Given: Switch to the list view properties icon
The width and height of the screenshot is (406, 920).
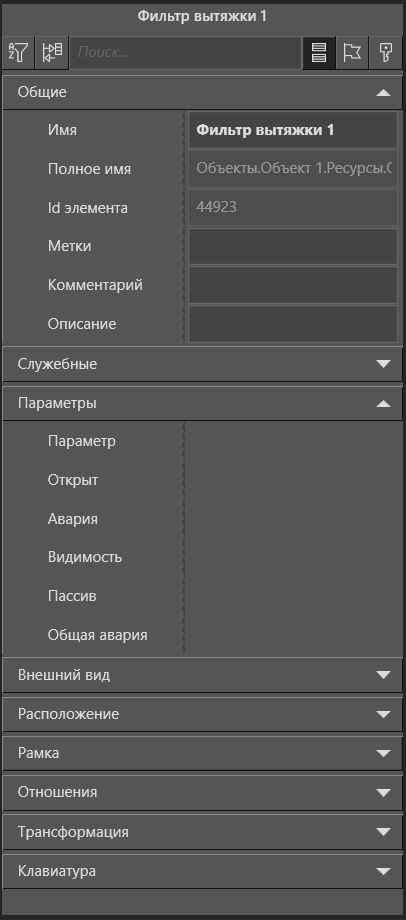Looking at the screenshot, I should click(x=319, y=53).
